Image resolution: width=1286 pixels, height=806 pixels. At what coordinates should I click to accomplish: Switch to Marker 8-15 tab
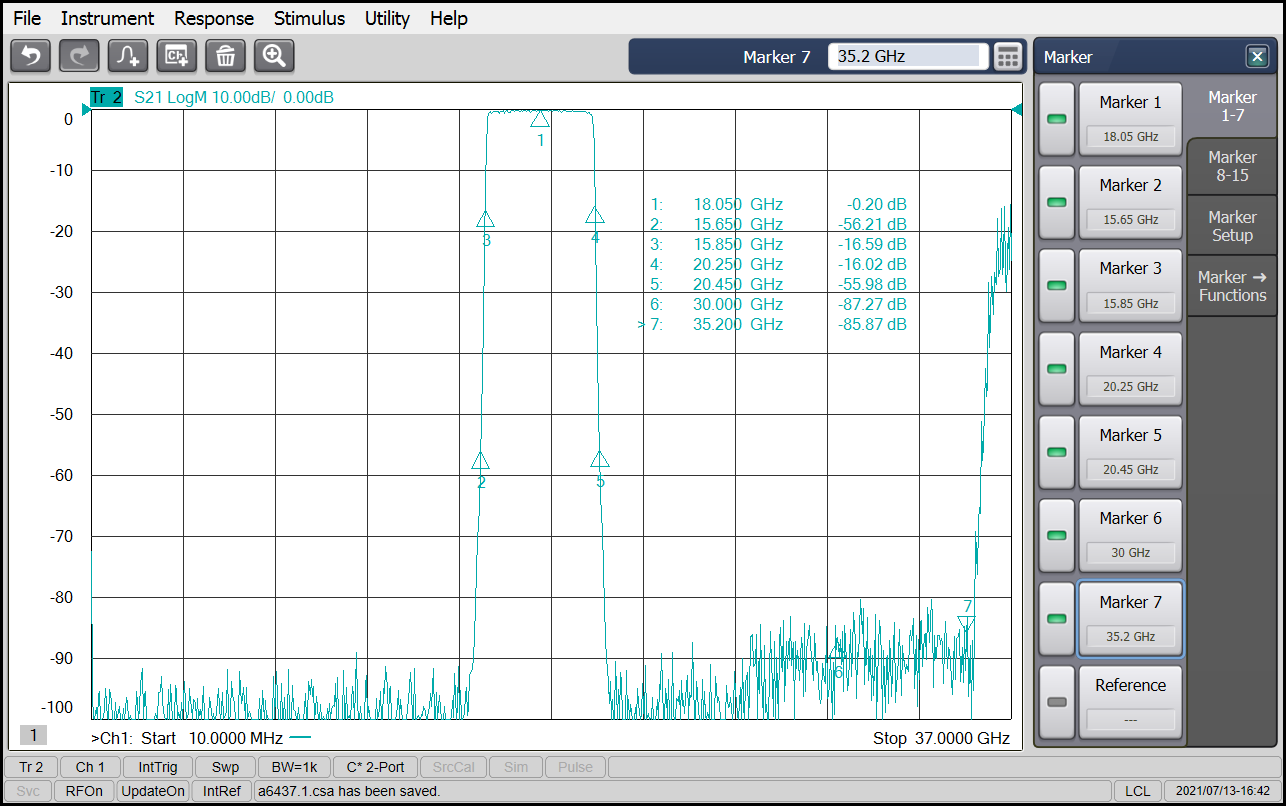pos(1232,166)
